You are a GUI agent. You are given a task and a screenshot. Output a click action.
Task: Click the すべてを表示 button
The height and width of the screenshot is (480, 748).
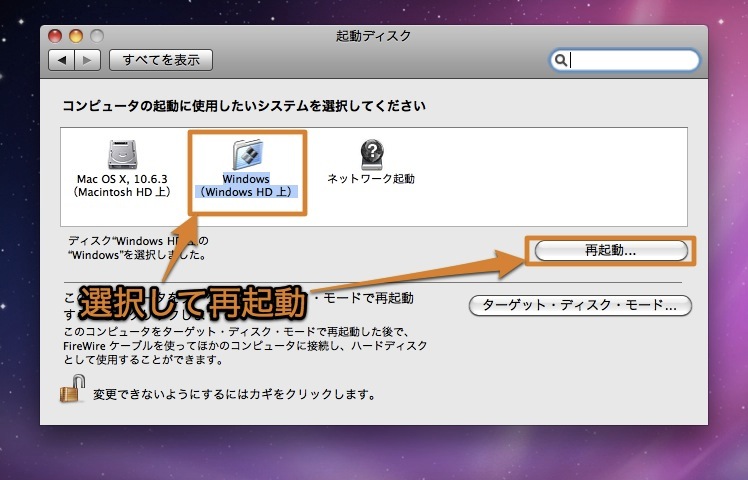[161, 60]
